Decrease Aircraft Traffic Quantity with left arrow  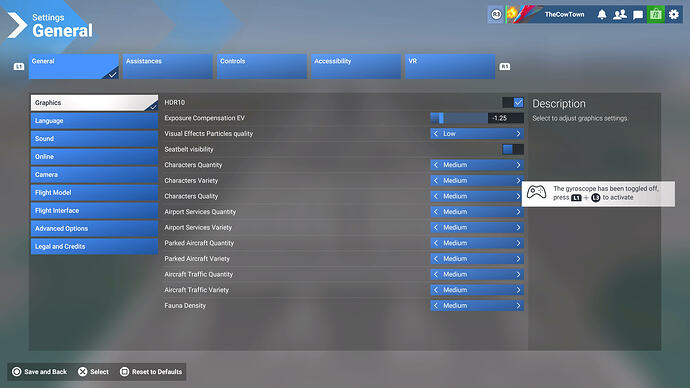pos(436,274)
